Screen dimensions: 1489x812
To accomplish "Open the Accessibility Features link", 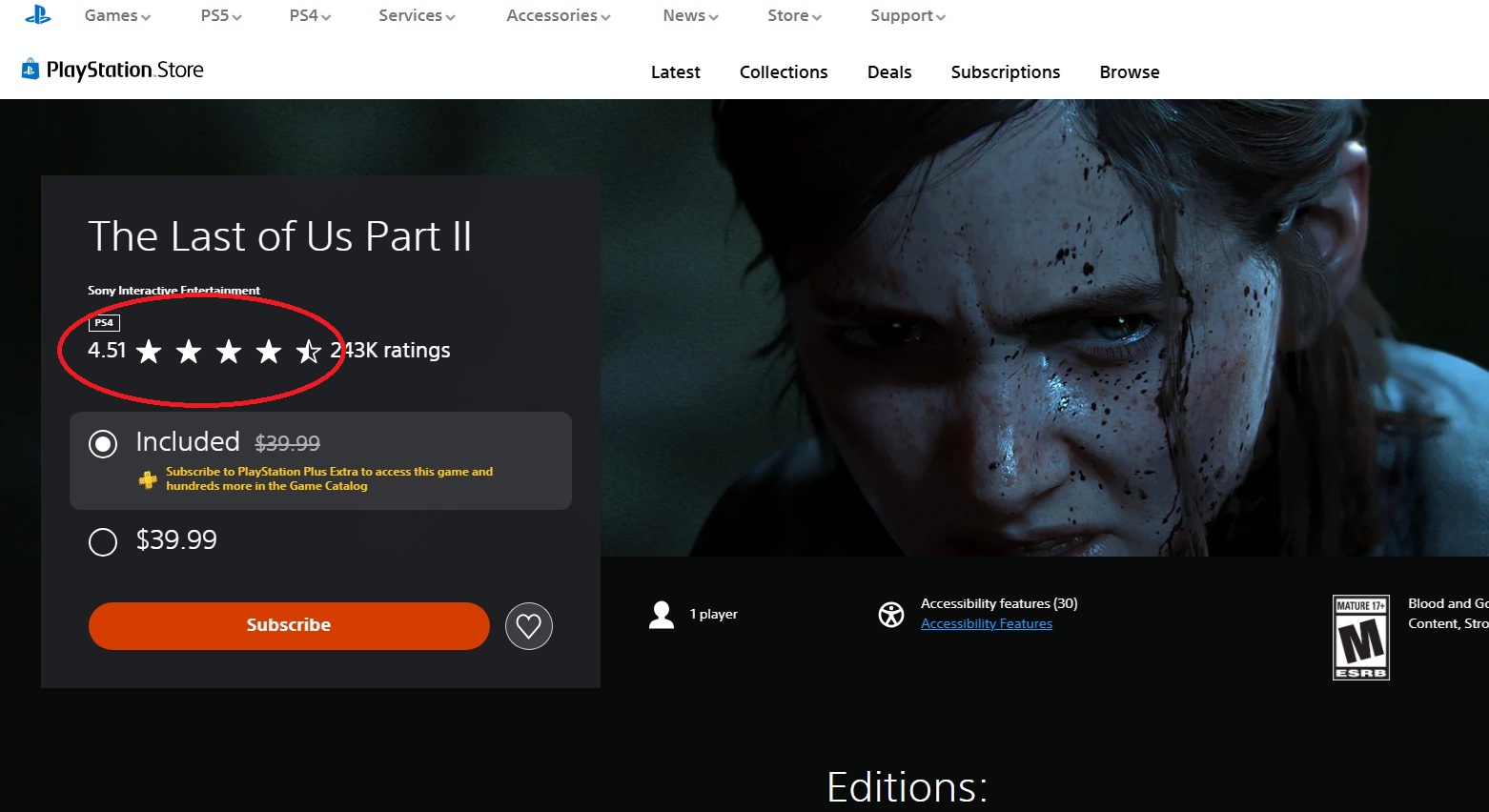I will tap(986, 624).
